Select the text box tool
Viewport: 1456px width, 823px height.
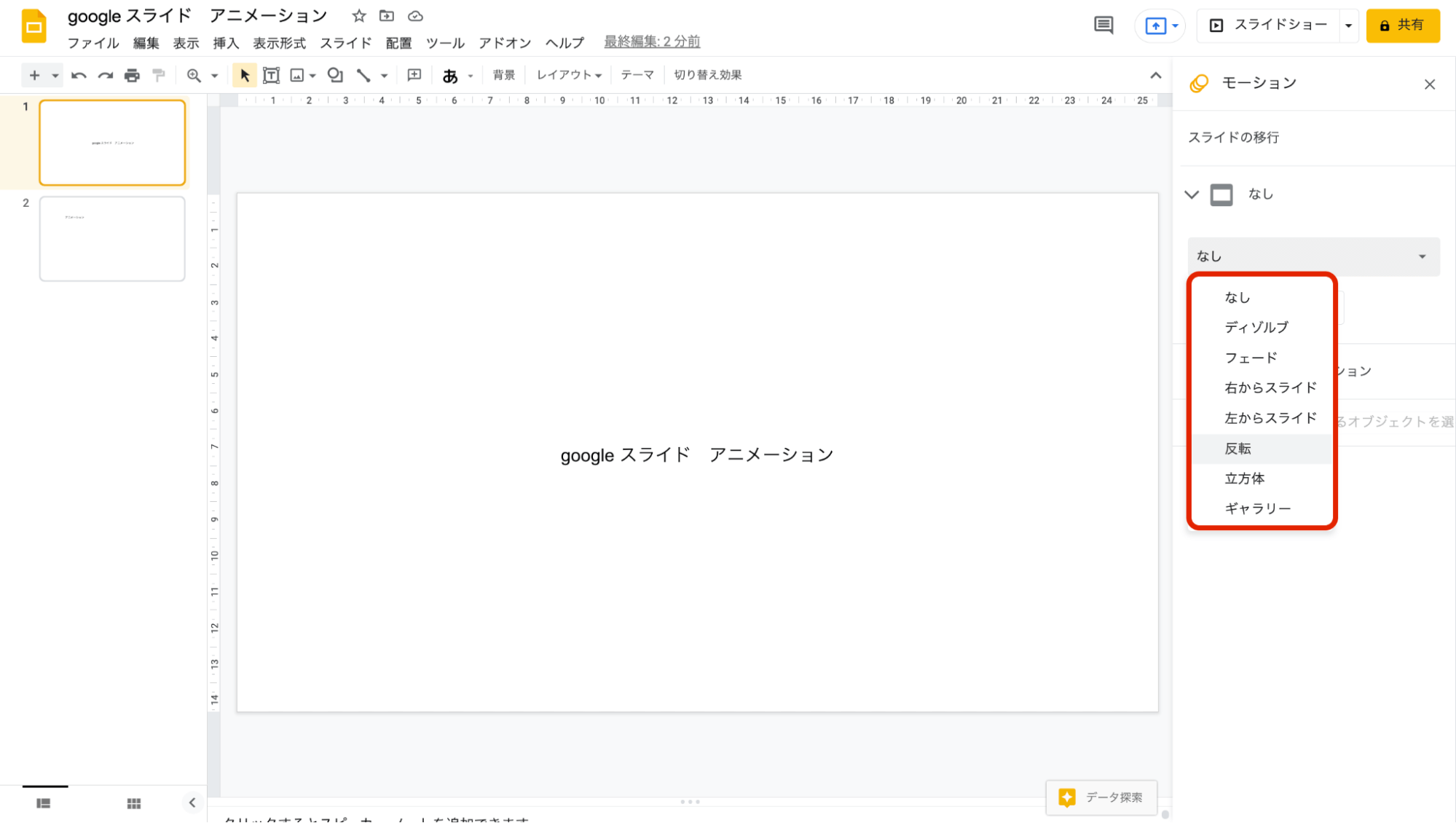pyautogui.click(x=271, y=75)
